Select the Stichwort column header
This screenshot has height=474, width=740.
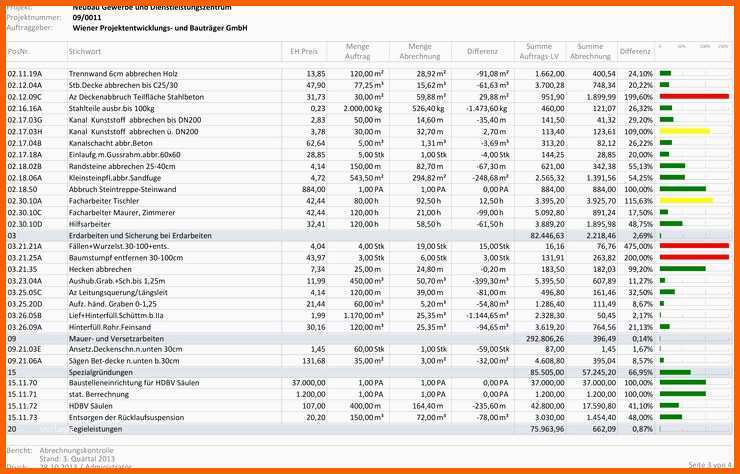pos(85,51)
